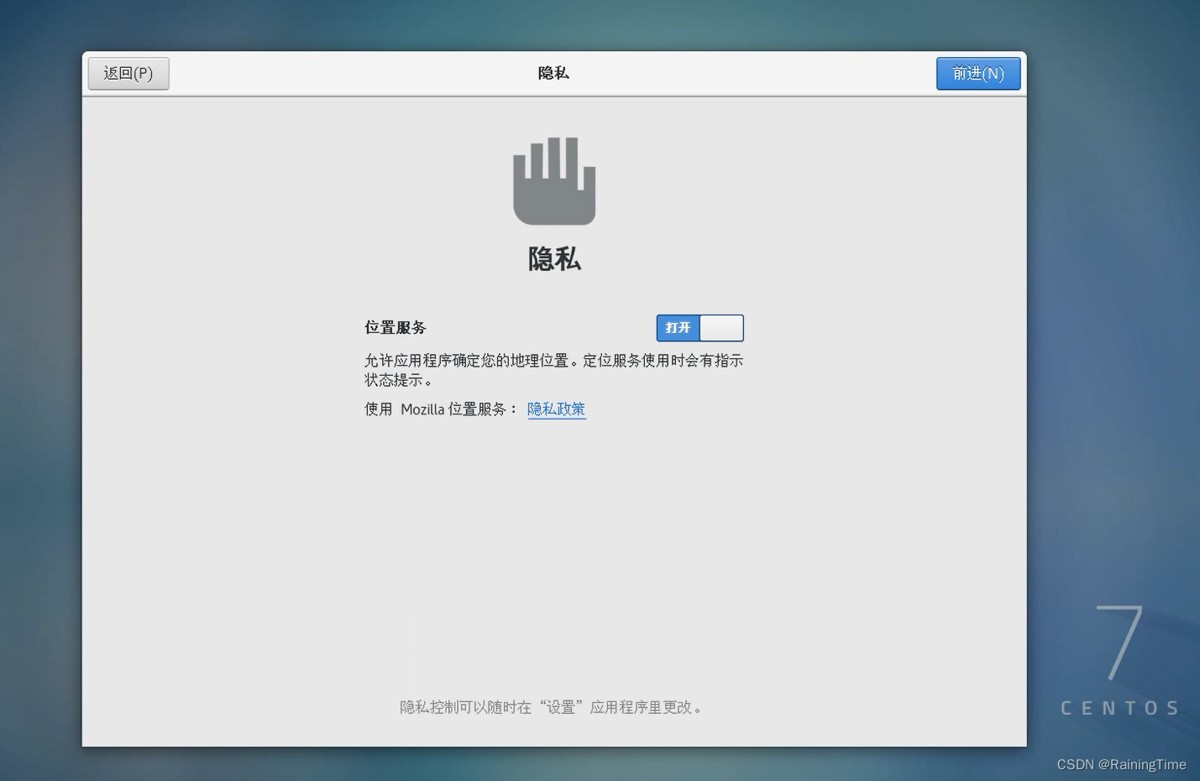Click the large 隐私 heading below the hand

click(554, 259)
